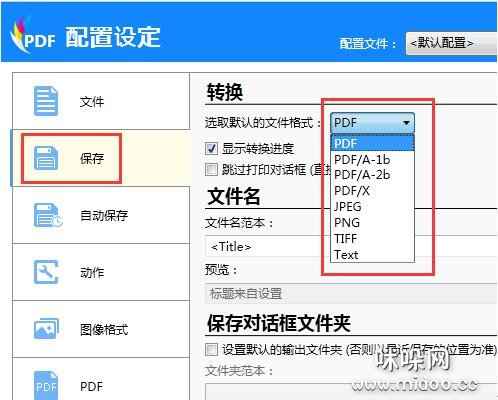498x400 pixels.
Task: Open the PDF file icon section
Action: (x=46, y=385)
